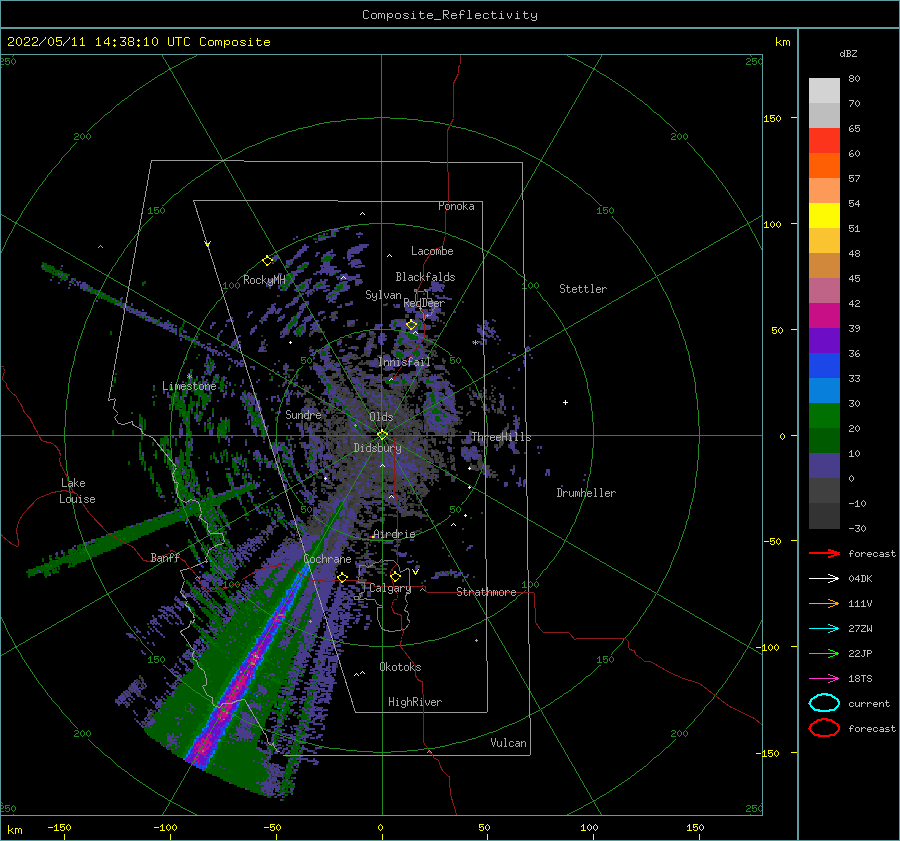The width and height of the screenshot is (900, 841).
Task: Click the green 22JP arrow in legend
Action: coord(824,653)
